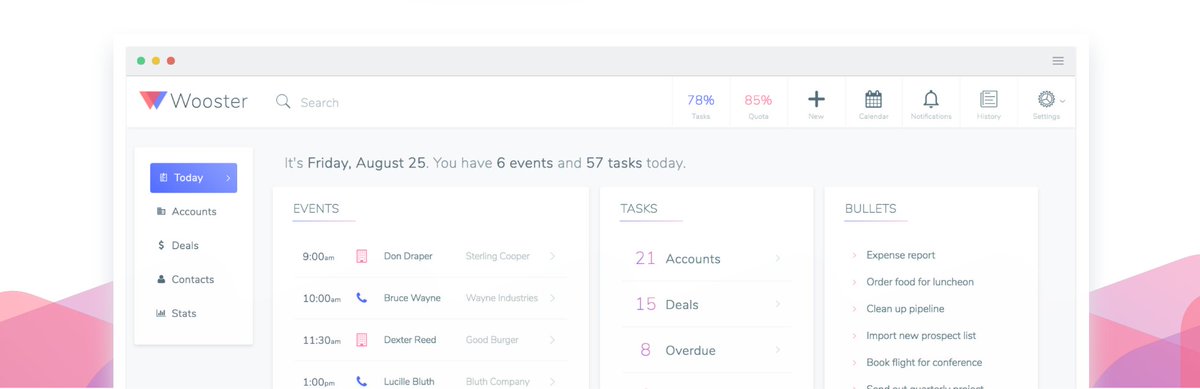Click the Contacts person icon in sidebar

(161, 280)
